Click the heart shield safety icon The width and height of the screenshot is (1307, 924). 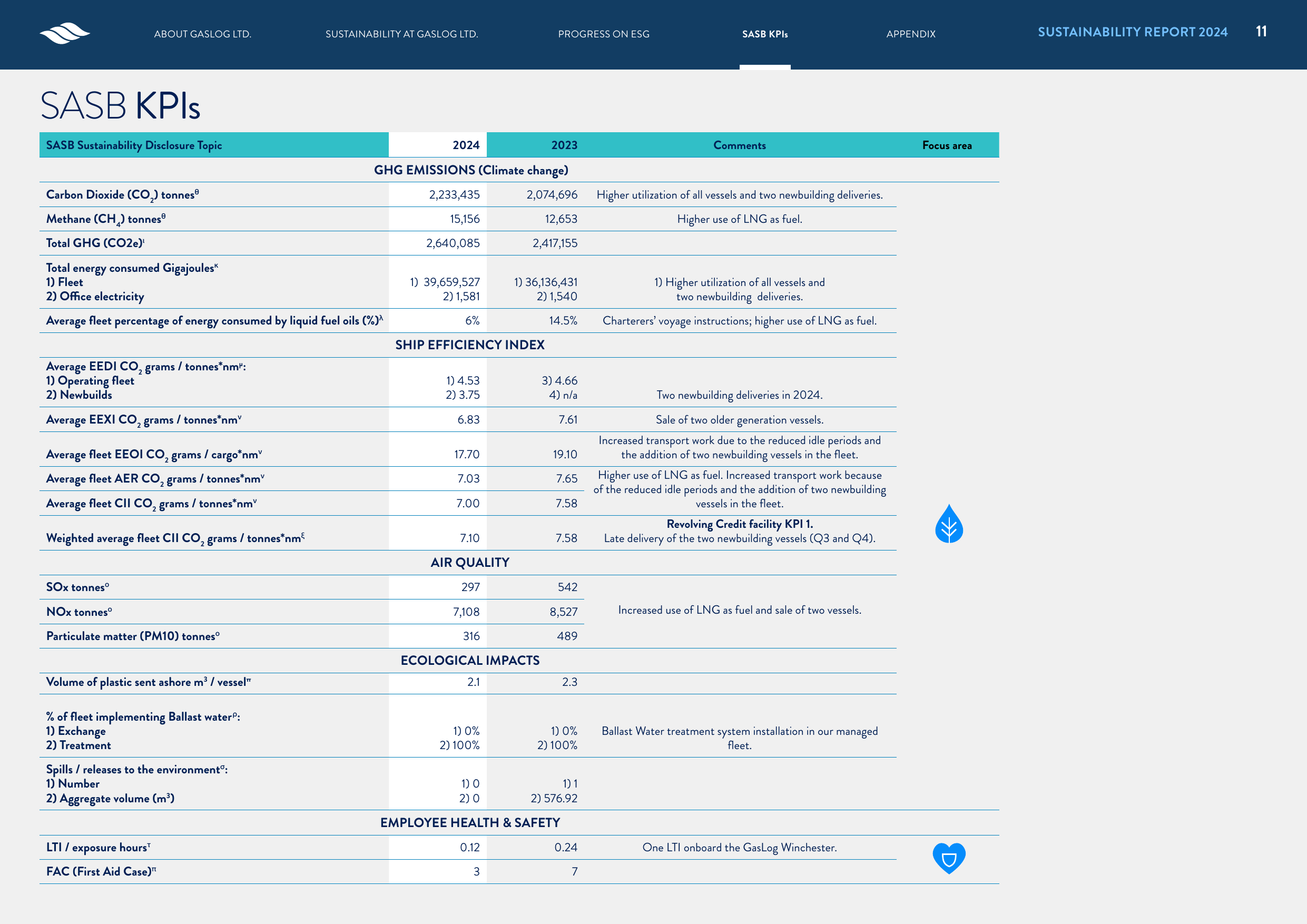[x=948, y=858]
